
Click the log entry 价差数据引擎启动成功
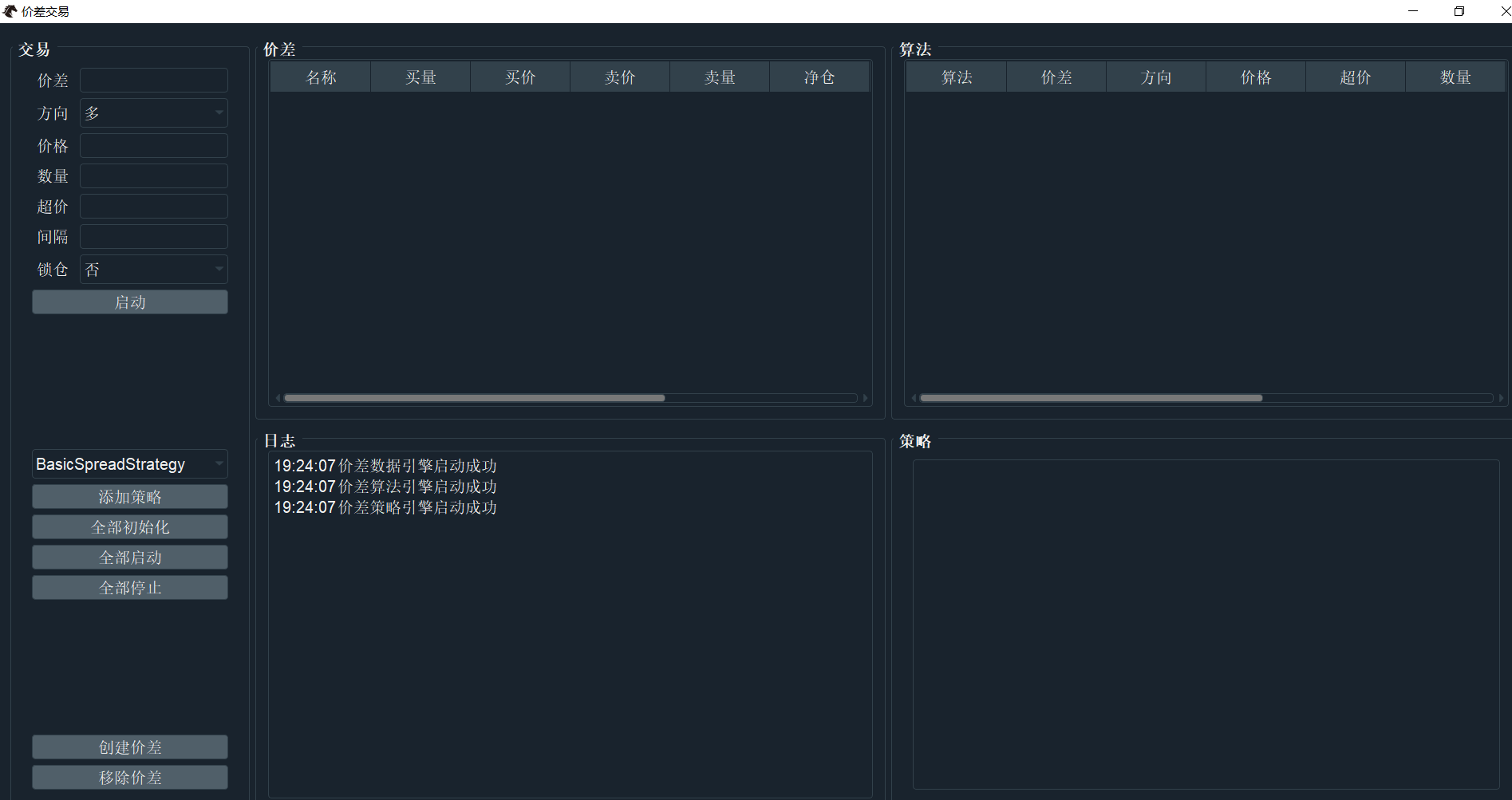385,465
